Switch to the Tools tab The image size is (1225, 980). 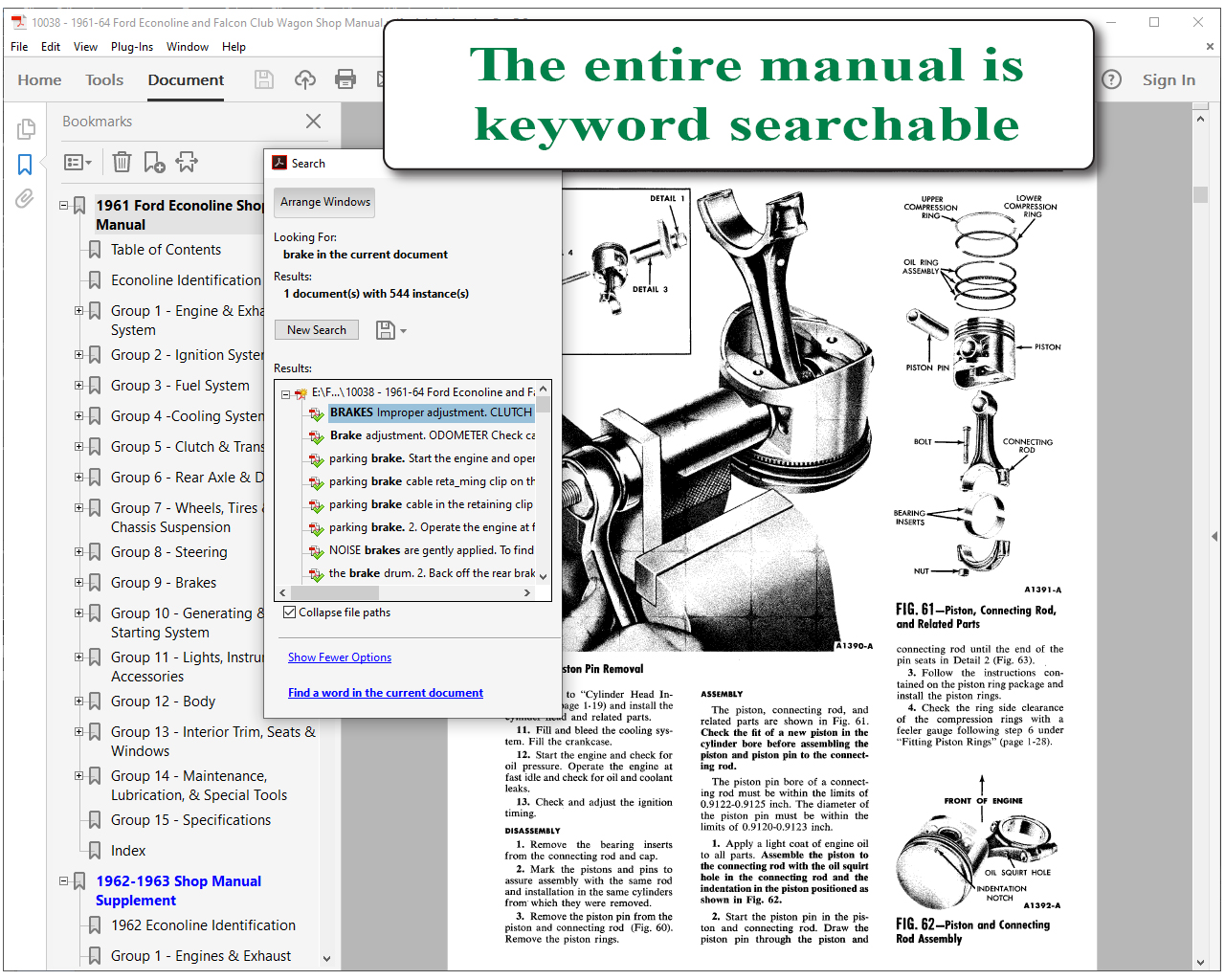tap(104, 80)
